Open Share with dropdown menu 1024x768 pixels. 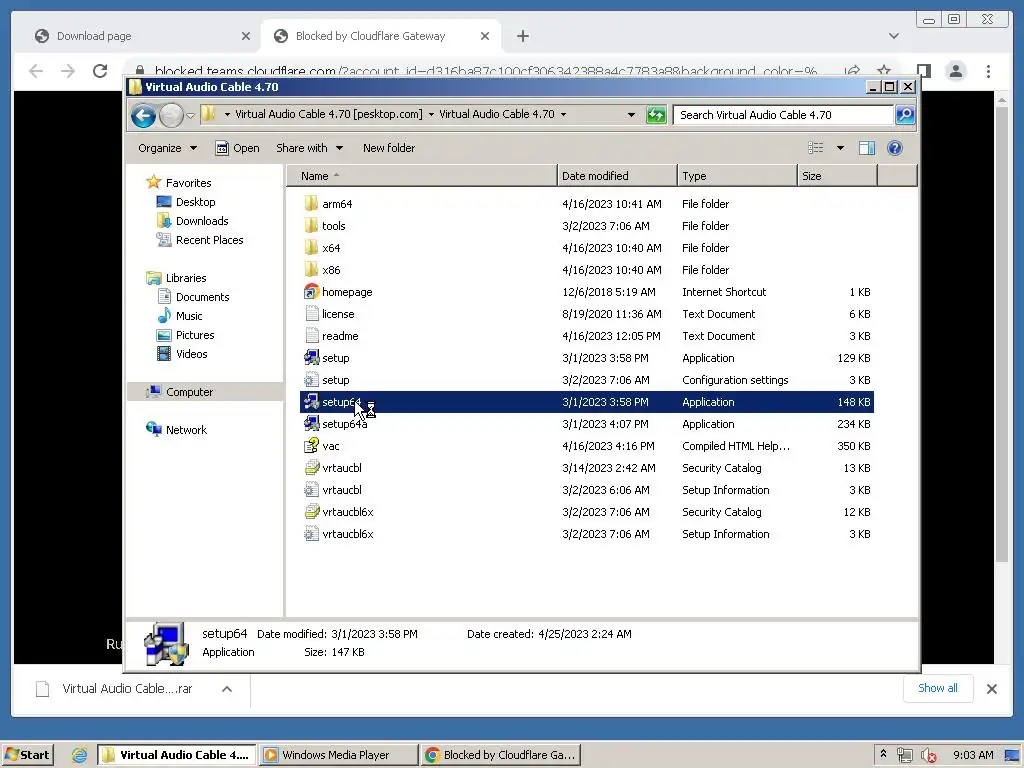[x=310, y=148]
